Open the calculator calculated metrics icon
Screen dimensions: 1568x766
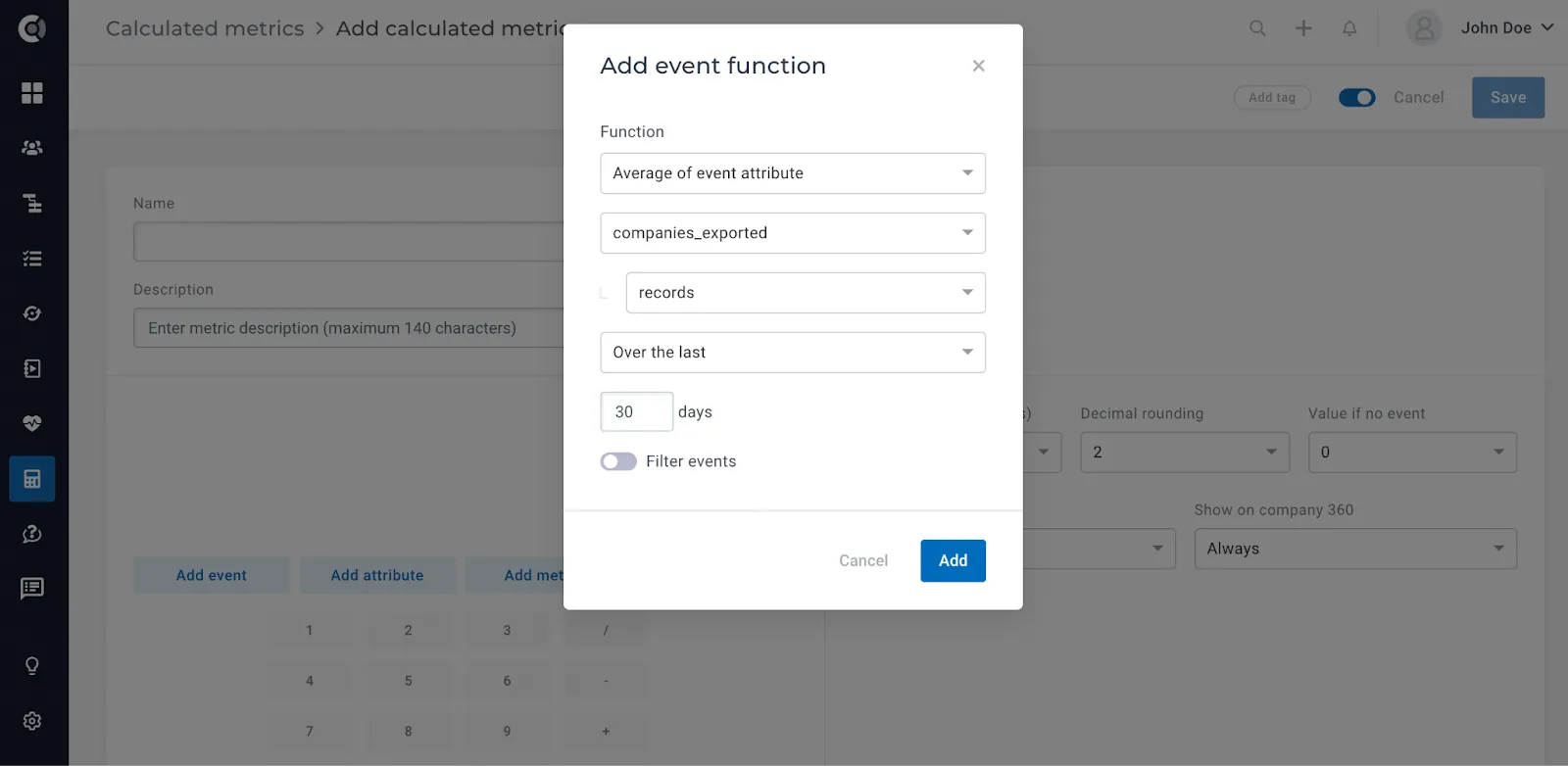coord(32,479)
